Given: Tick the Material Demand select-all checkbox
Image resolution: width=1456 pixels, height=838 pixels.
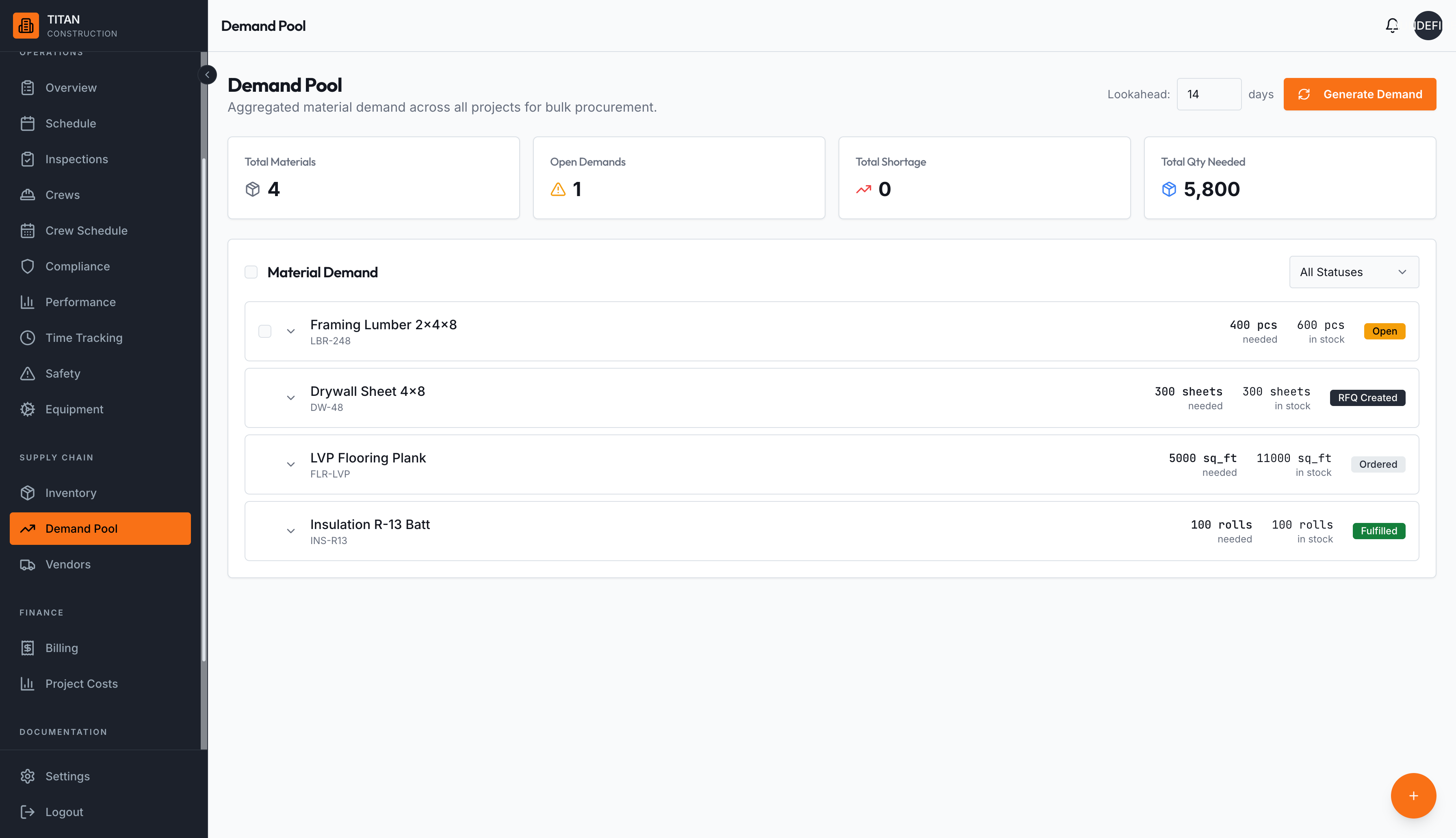Looking at the screenshot, I should [251, 272].
